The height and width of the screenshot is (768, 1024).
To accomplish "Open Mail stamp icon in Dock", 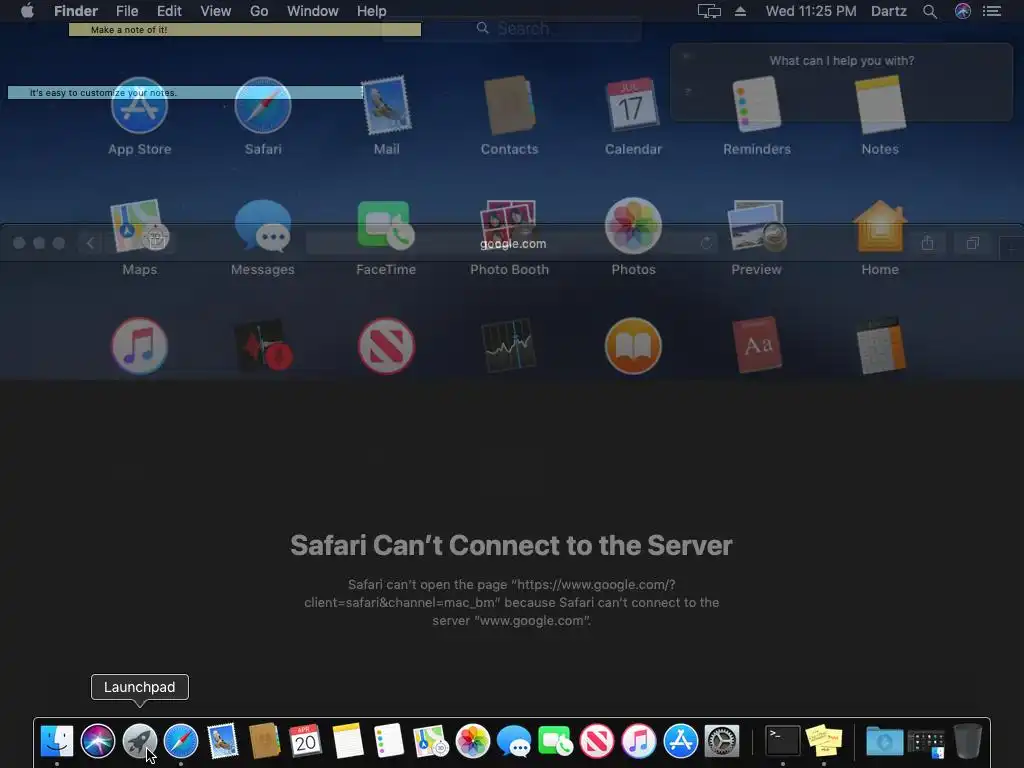I will tap(222, 741).
